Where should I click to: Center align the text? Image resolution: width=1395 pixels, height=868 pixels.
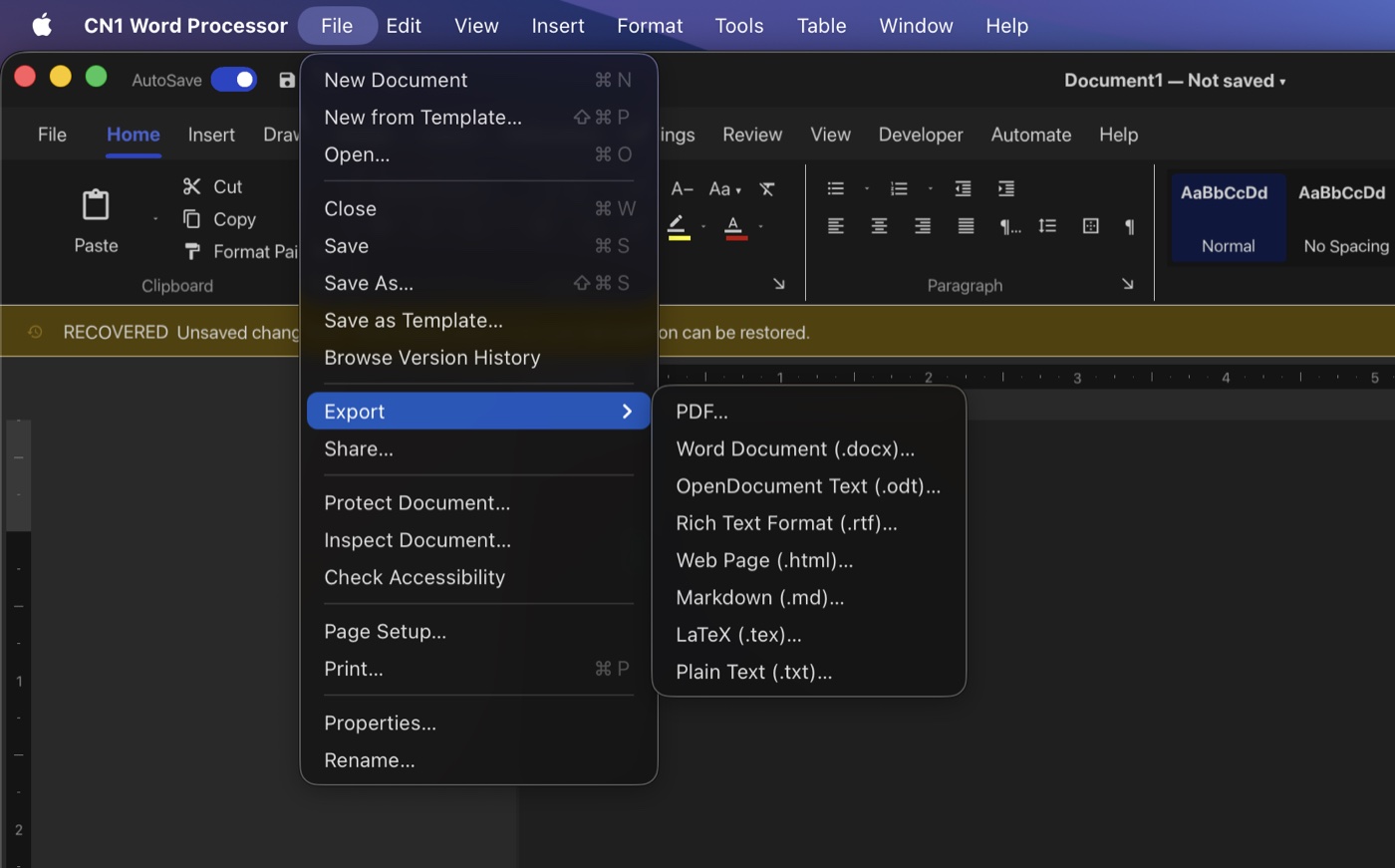[x=879, y=226]
